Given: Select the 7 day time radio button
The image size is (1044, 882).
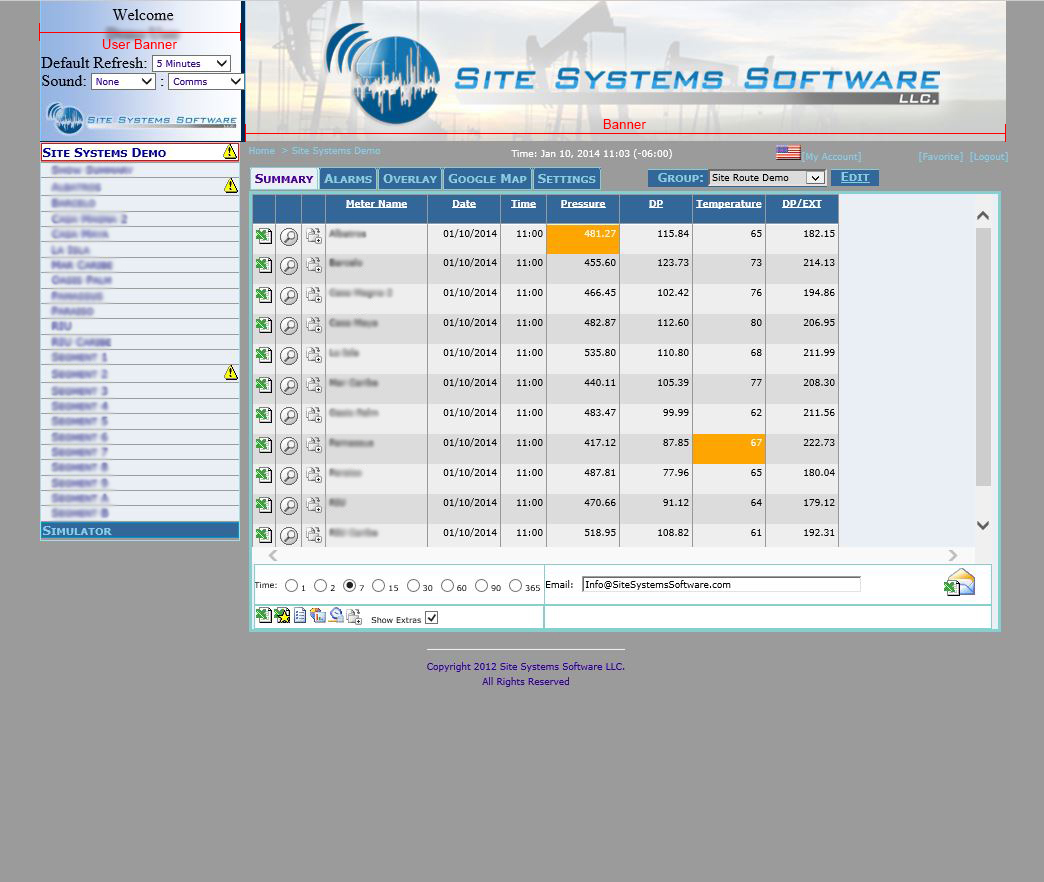Looking at the screenshot, I should coord(350,586).
